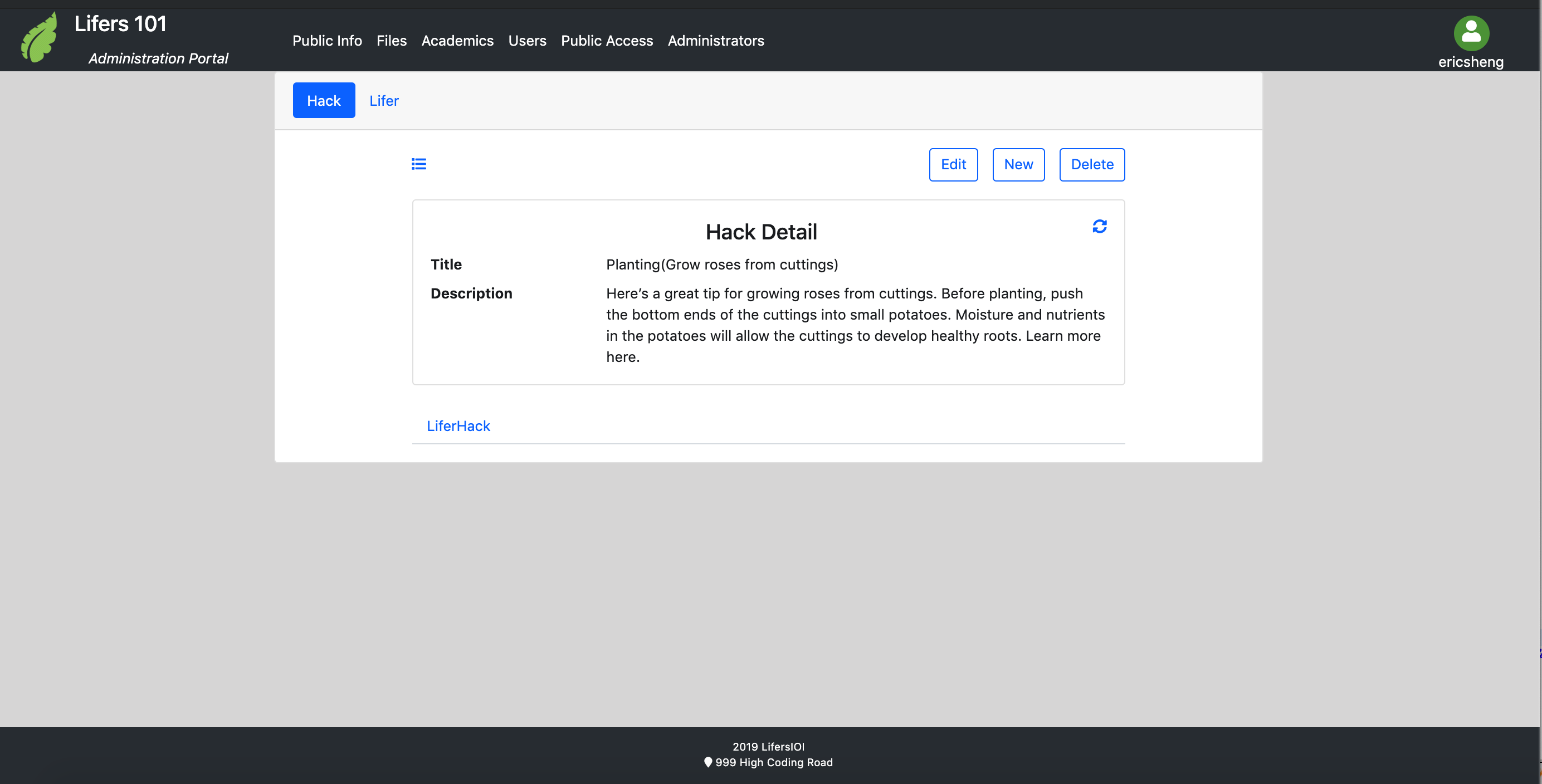Open the LiferHack tab

point(458,425)
